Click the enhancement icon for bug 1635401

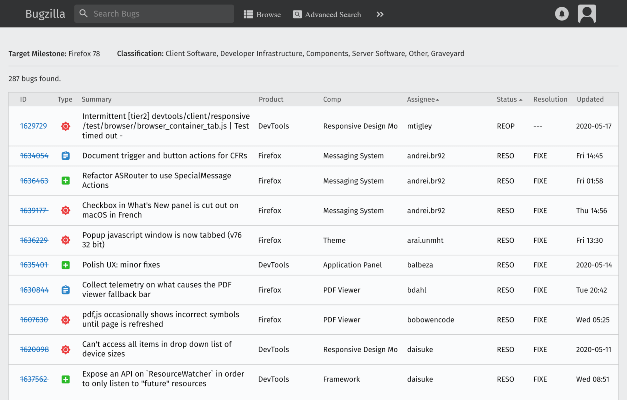(x=66, y=265)
